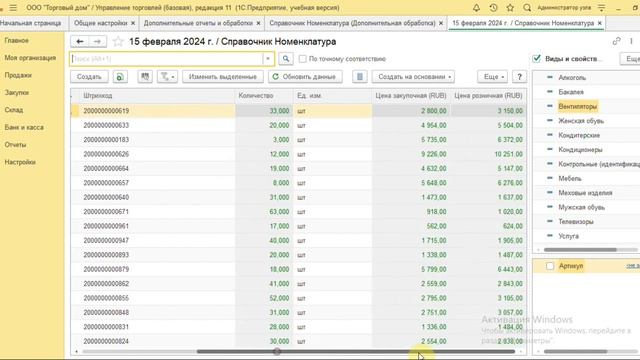This screenshot has height=360, width=640.
Task: Open Создать на основании dropdown
Action: [413, 77]
